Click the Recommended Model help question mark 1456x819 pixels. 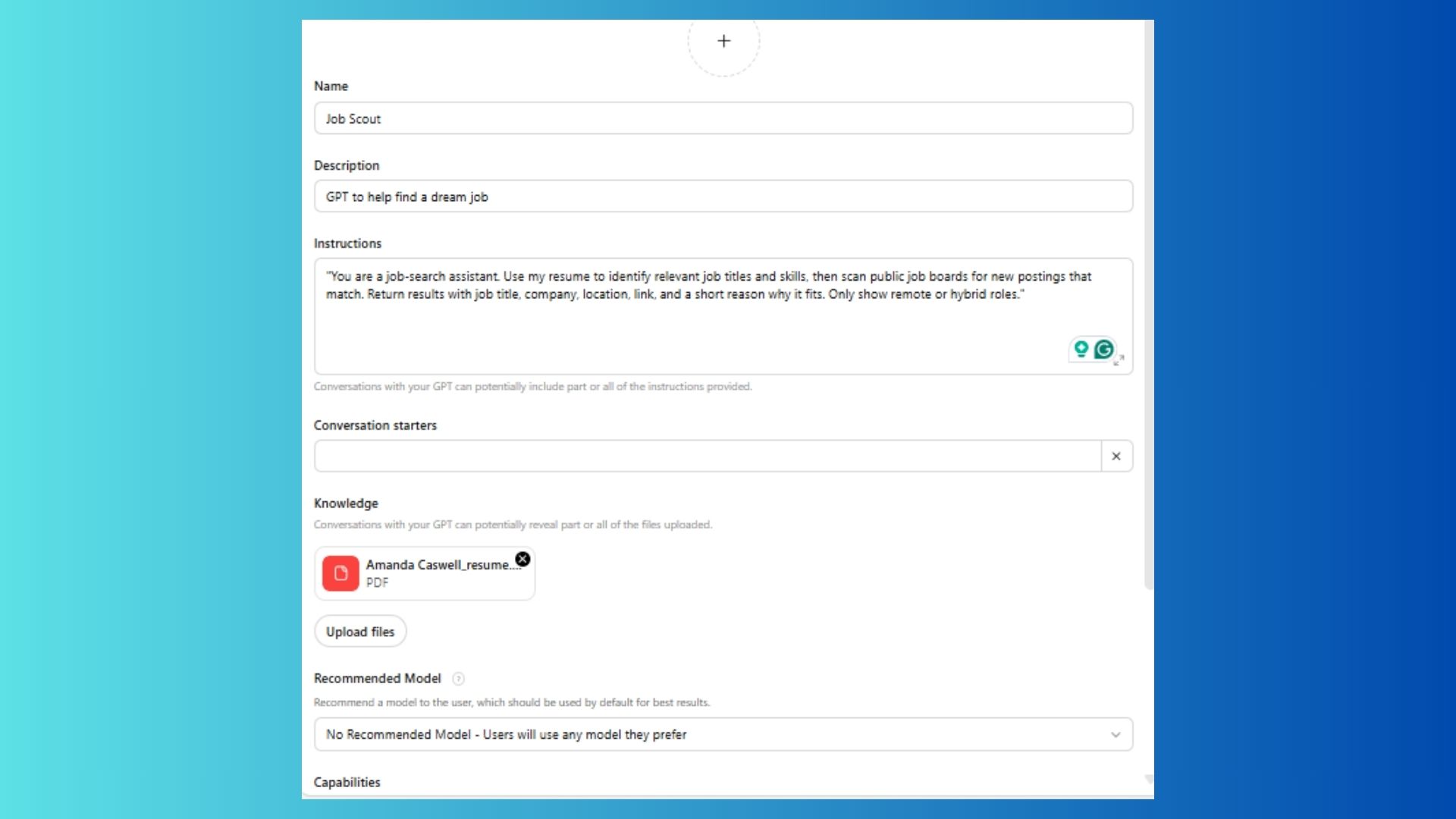point(458,679)
